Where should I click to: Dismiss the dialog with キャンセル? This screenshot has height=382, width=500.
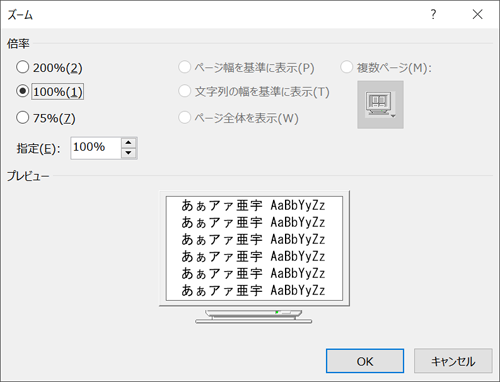453,361
